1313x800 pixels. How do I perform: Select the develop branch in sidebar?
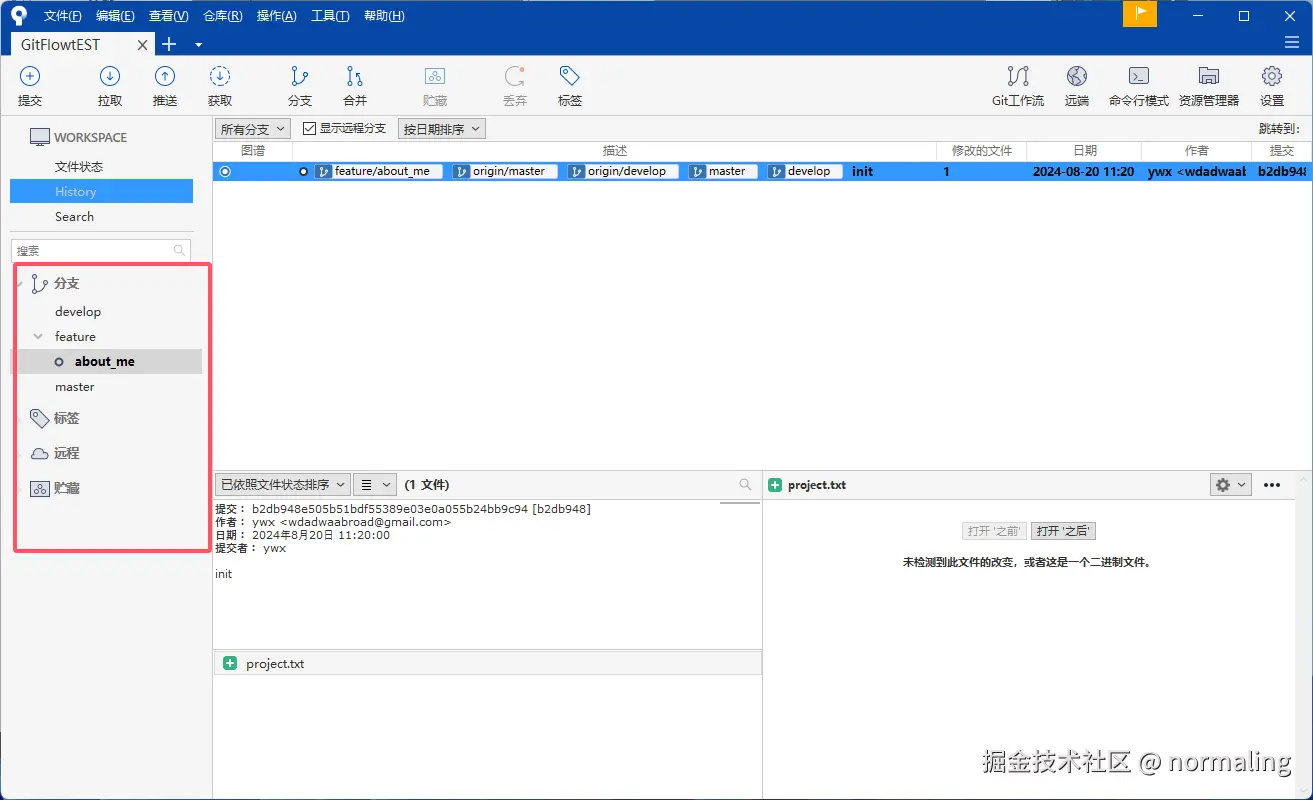(78, 312)
